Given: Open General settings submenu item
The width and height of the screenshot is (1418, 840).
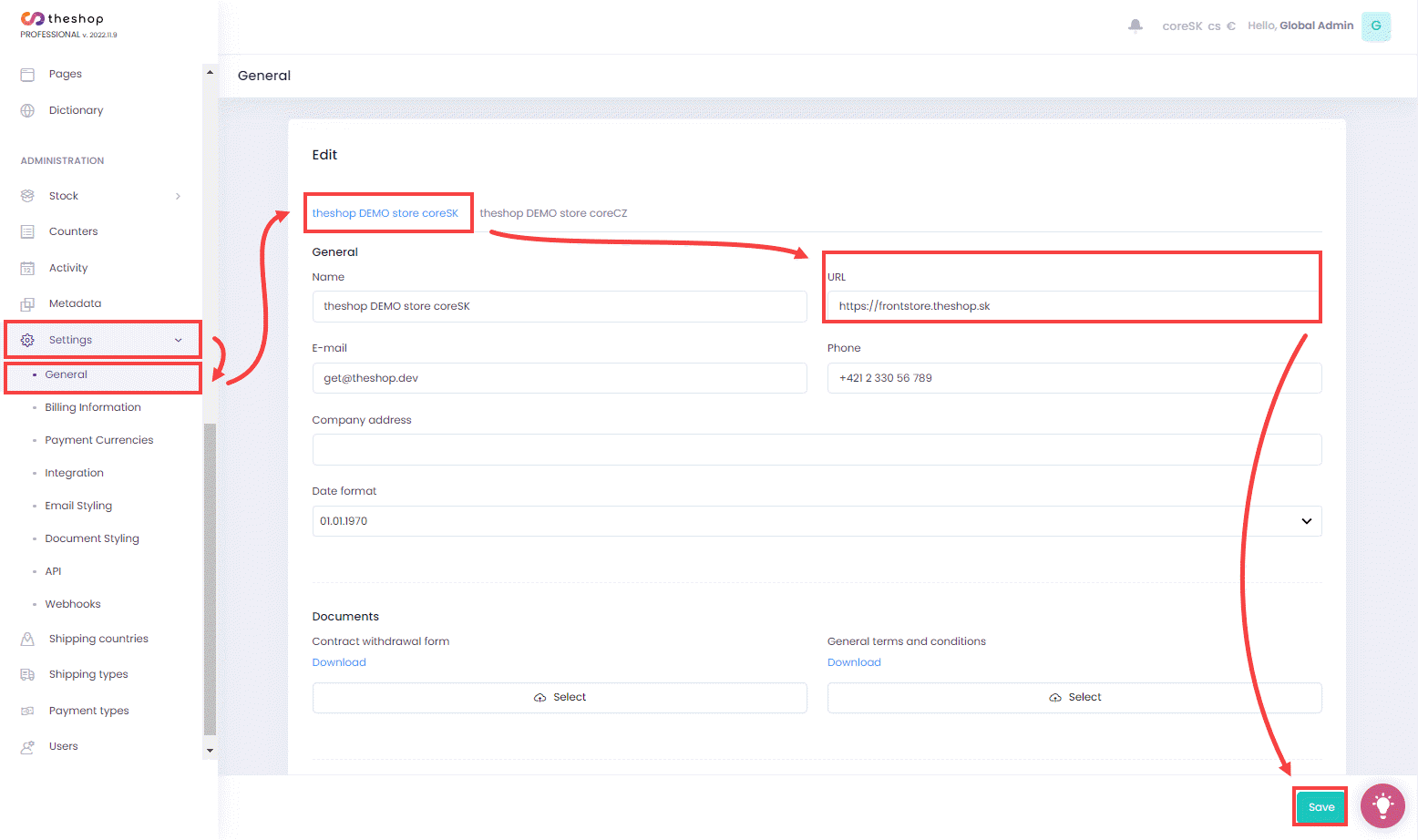Looking at the screenshot, I should click(67, 374).
